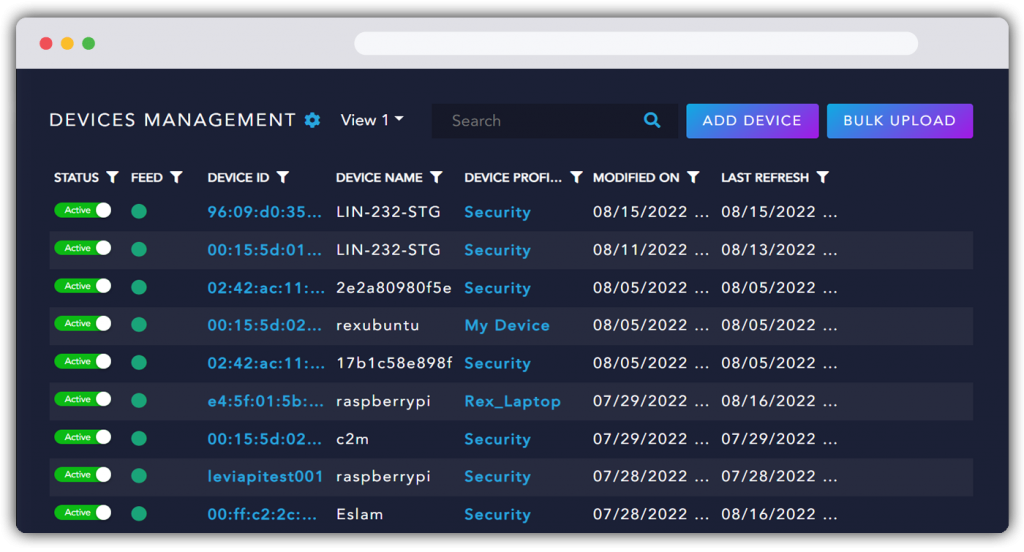Open device ID link for 17b1c58e898f
The width and height of the screenshot is (1024, 552).
click(266, 363)
